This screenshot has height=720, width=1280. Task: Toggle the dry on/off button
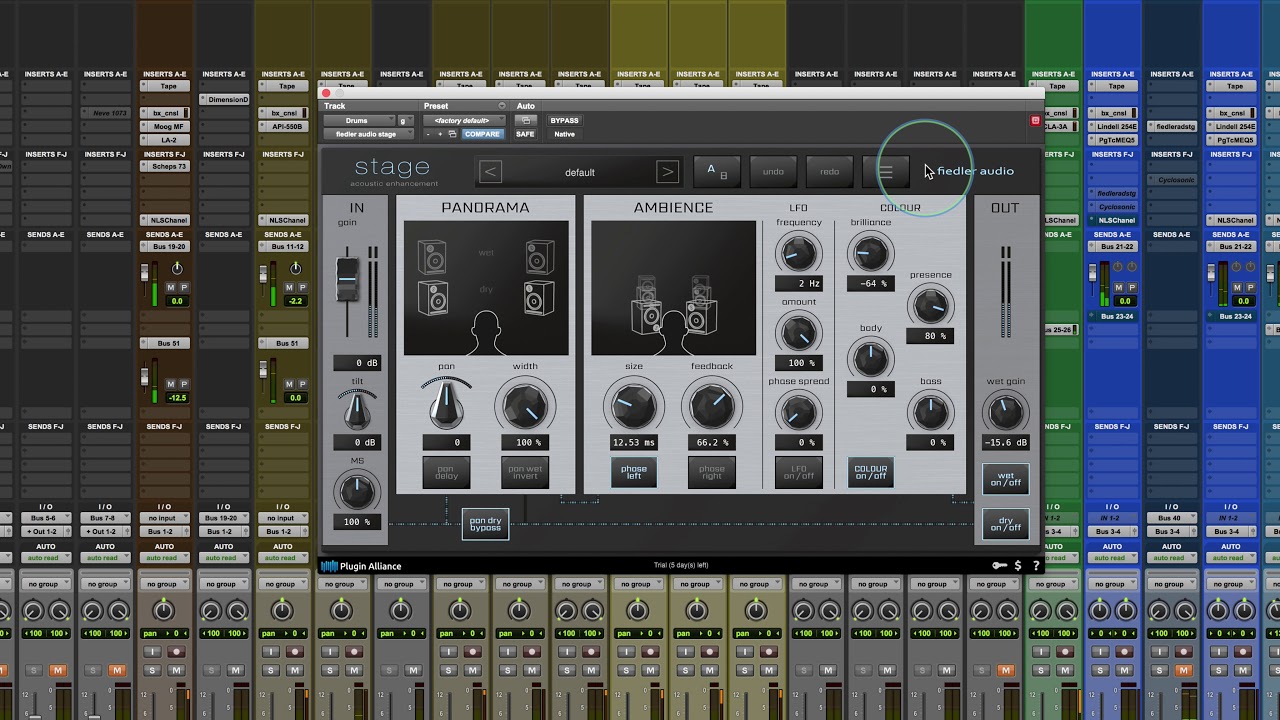(1005, 524)
